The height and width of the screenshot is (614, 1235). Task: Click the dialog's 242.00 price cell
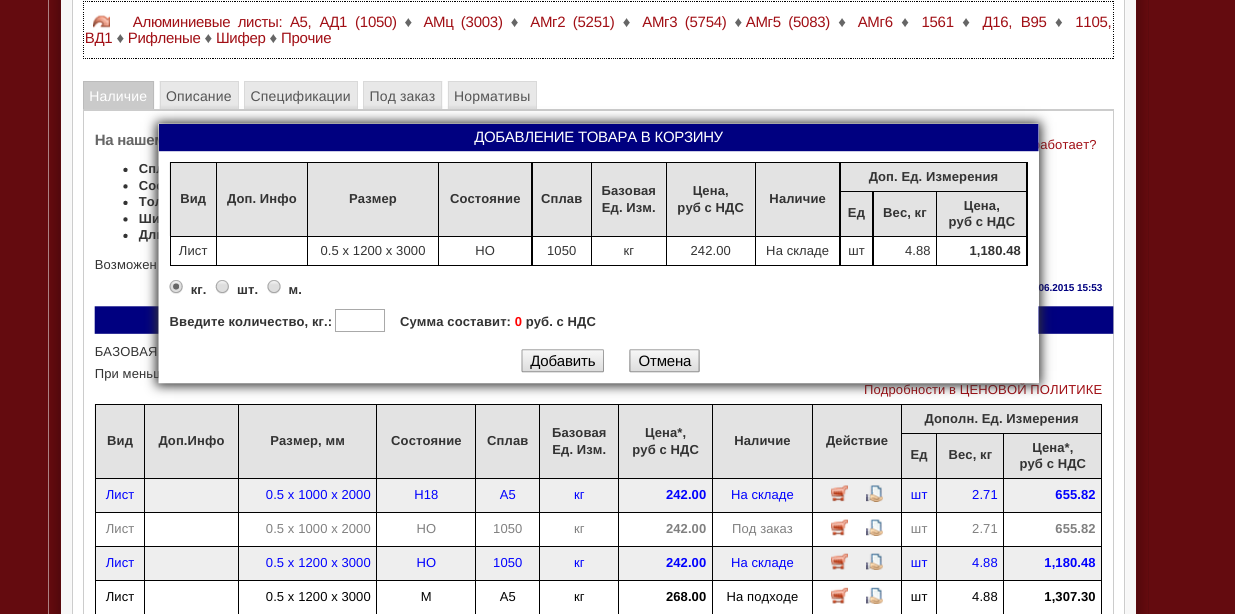(x=711, y=250)
